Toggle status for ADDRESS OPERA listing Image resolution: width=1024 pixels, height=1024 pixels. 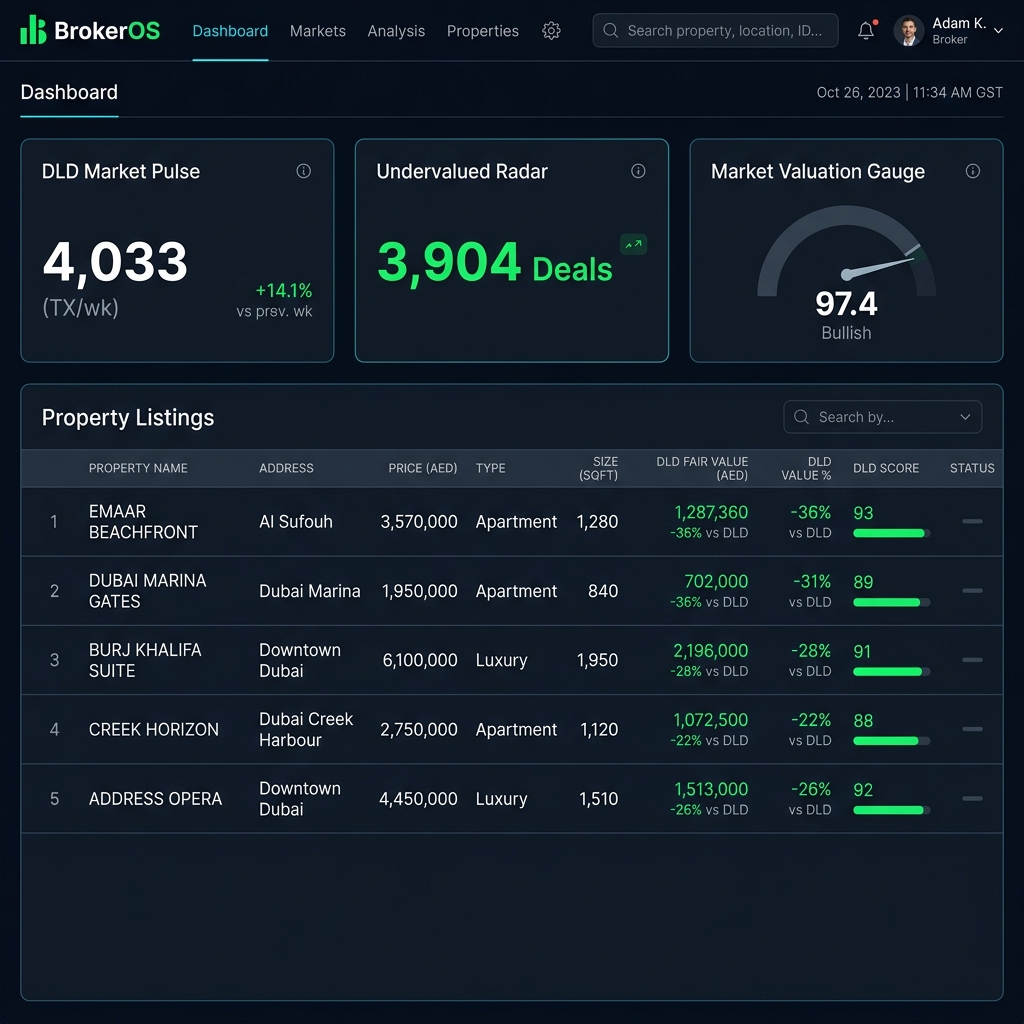click(971, 799)
